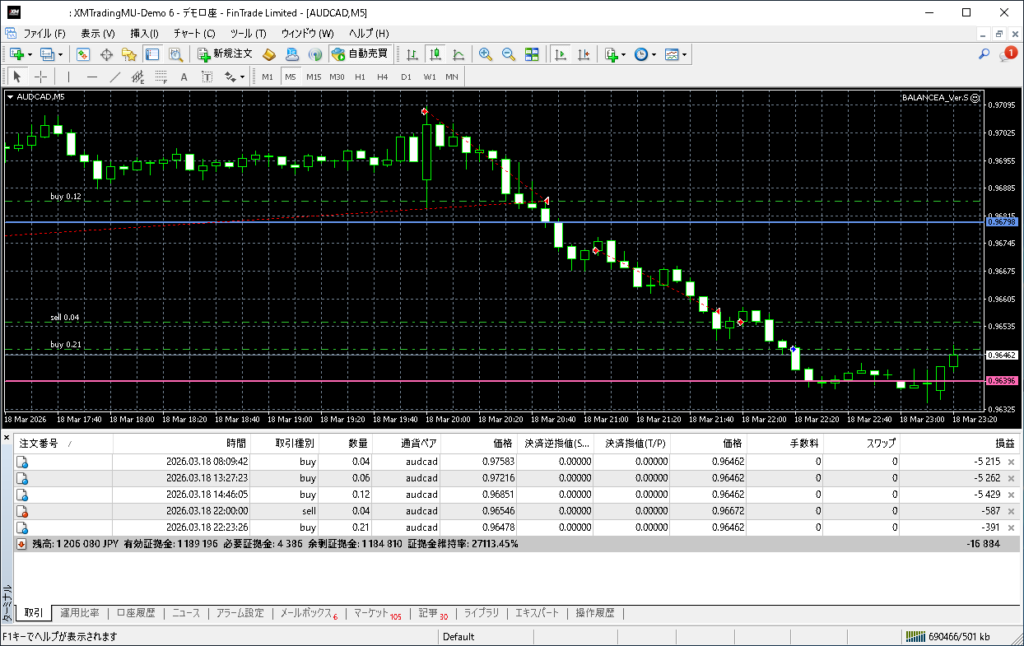Select the crosshair cursor tool
The image size is (1024, 646).
click(x=41, y=77)
